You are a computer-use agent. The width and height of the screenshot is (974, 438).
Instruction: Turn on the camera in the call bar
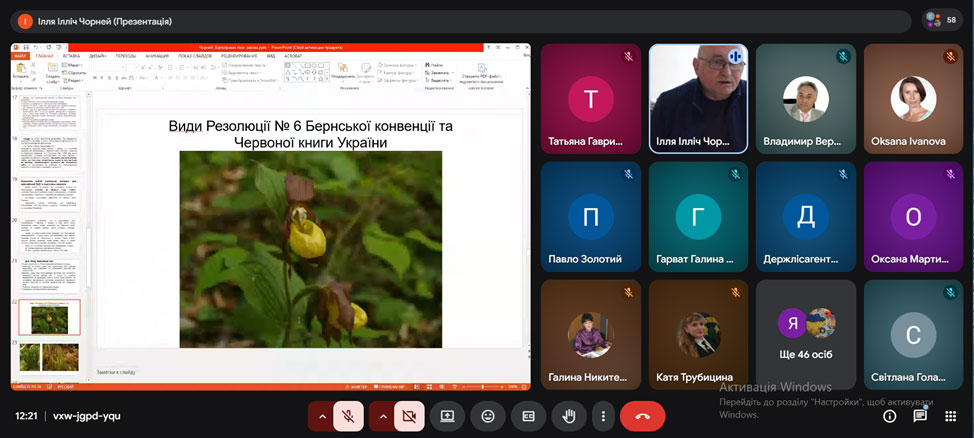[408, 416]
